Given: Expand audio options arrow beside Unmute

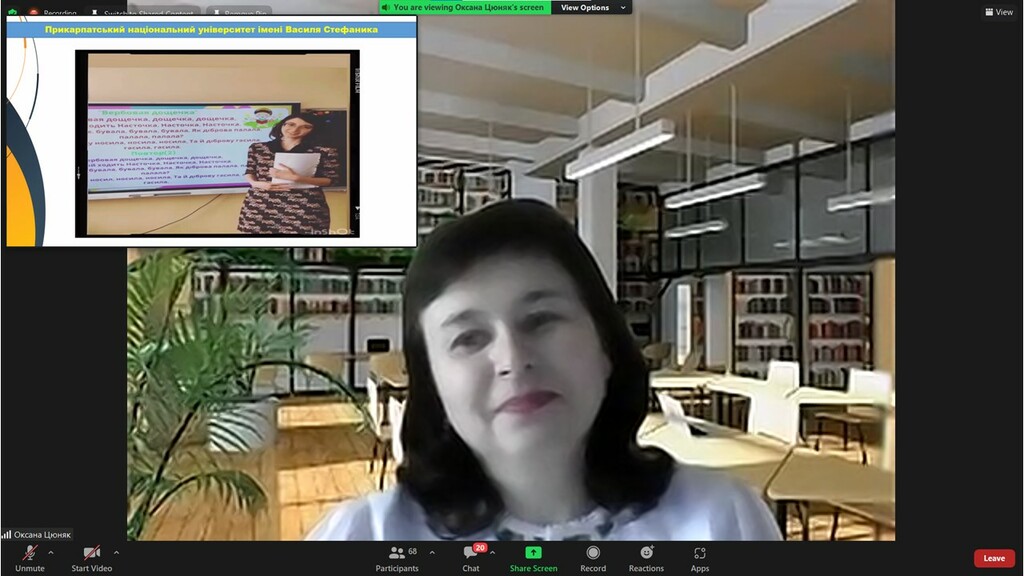Looking at the screenshot, I should (x=51, y=552).
